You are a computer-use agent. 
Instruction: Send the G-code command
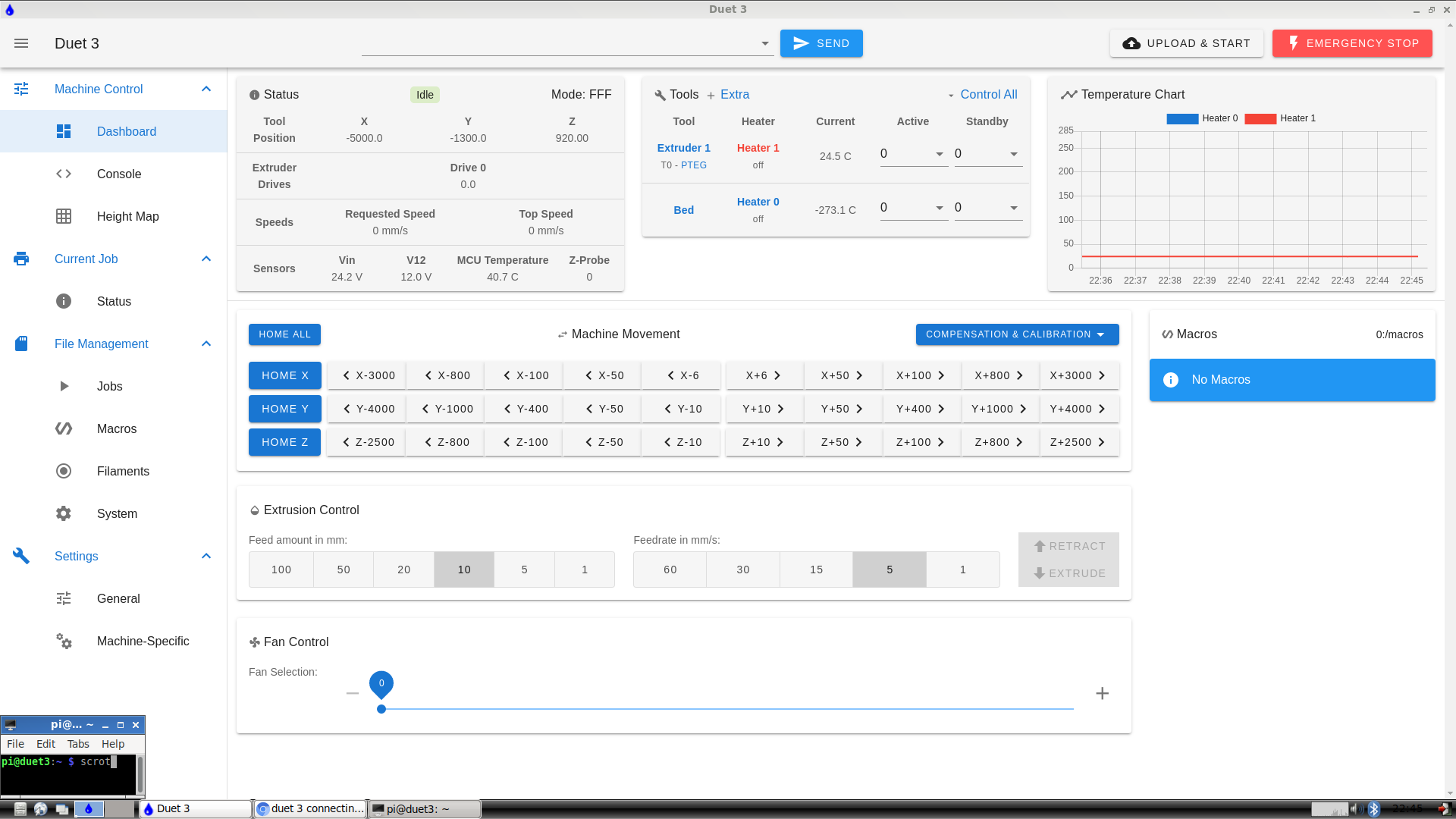point(821,43)
